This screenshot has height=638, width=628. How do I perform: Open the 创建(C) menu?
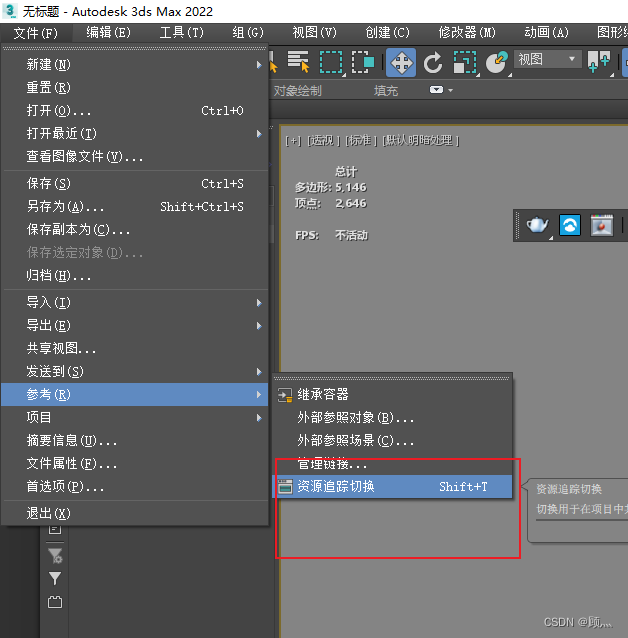click(387, 33)
